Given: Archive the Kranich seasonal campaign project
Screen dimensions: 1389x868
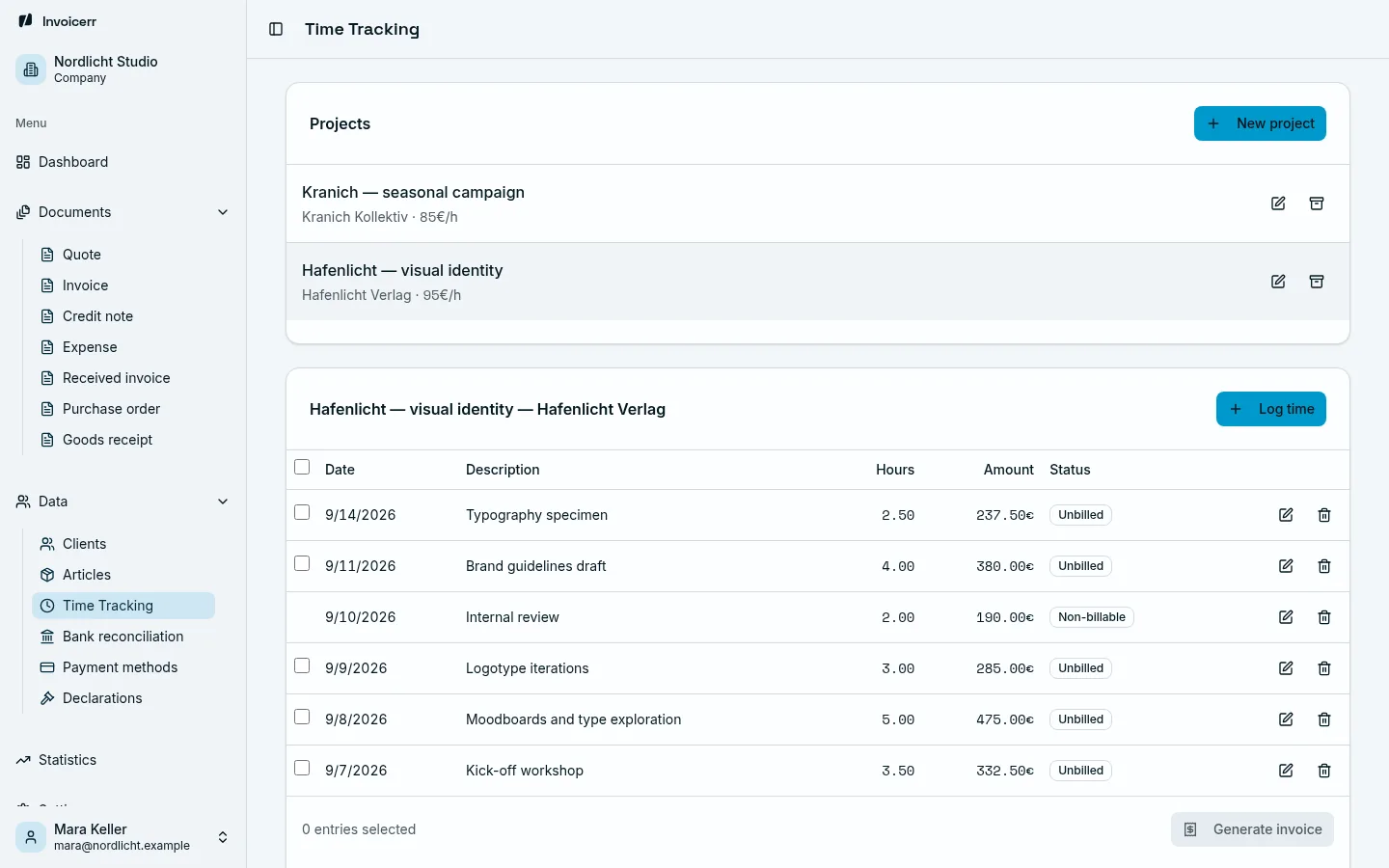Looking at the screenshot, I should pyautogui.click(x=1317, y=203).
